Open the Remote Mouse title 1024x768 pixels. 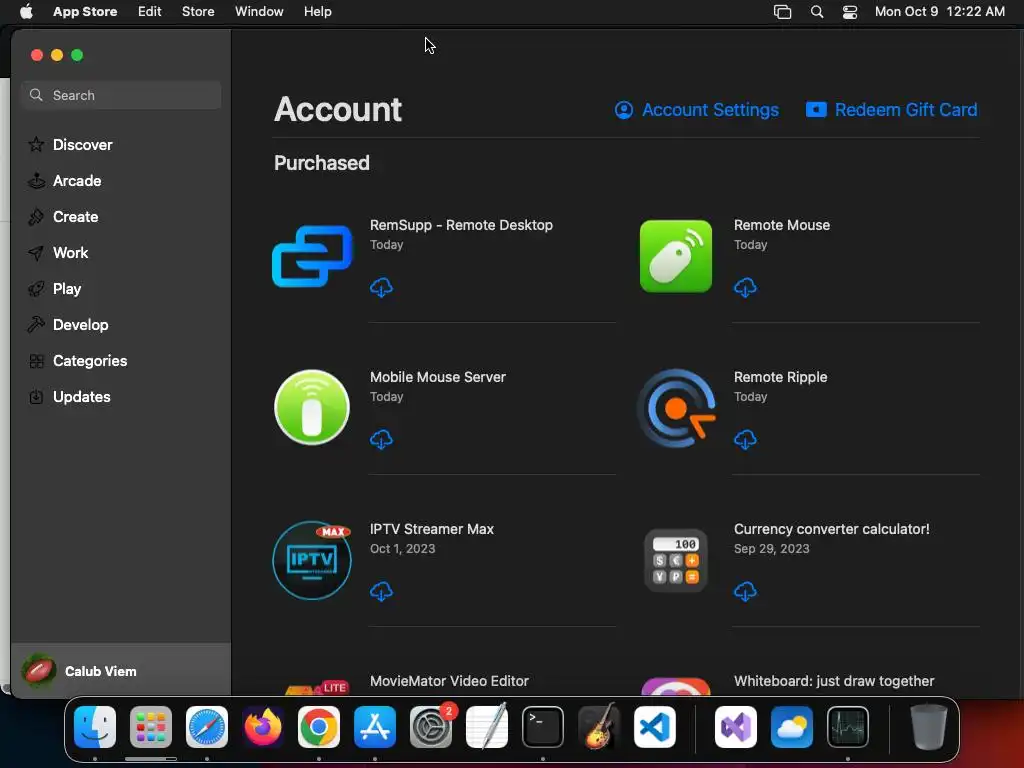[782, 225]
